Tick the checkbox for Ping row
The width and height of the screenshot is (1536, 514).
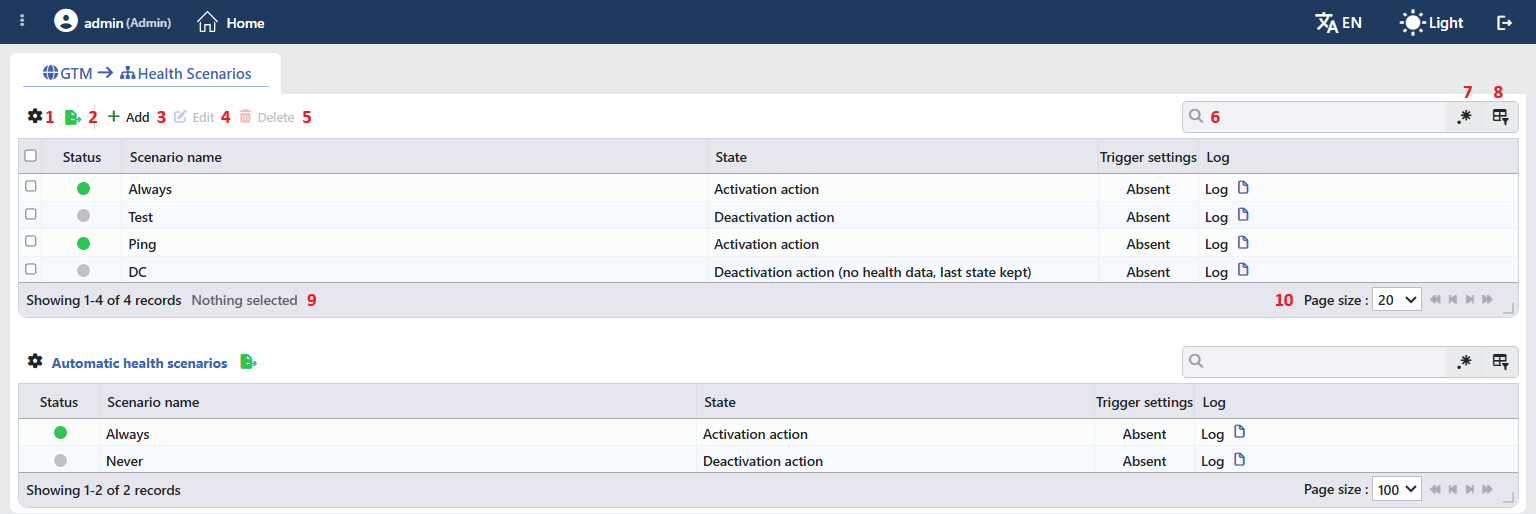click(31, 242)
